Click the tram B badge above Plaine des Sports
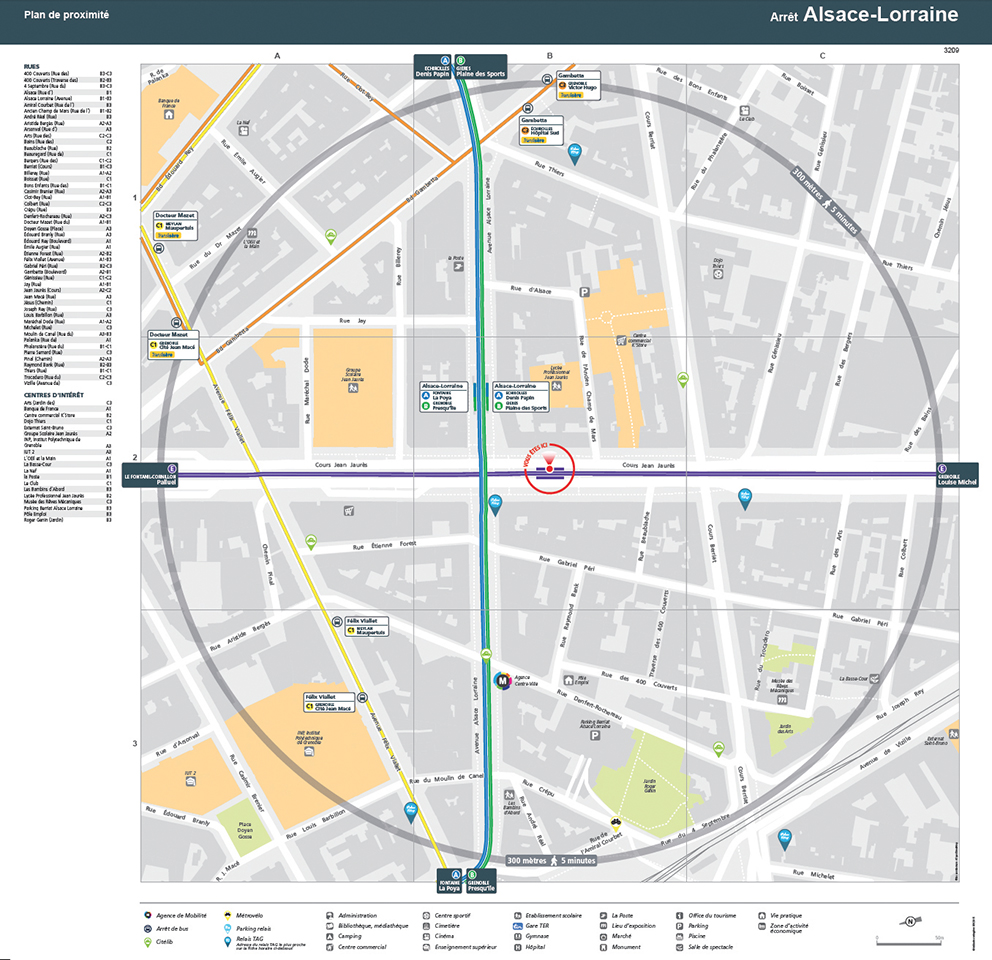Image resolution: width=992 pixels, height=960 pixels. (x=461, y=61)
